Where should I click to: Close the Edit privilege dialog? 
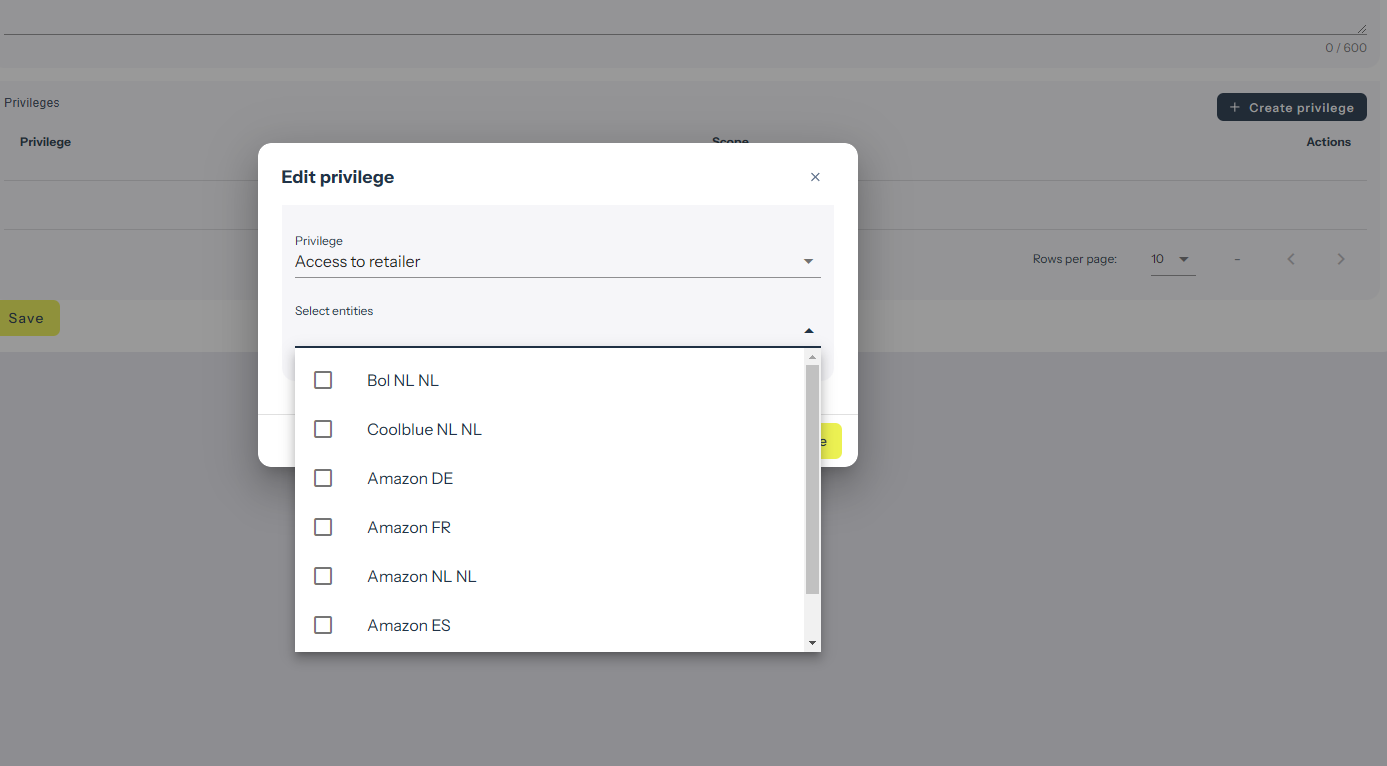[815, 177]
